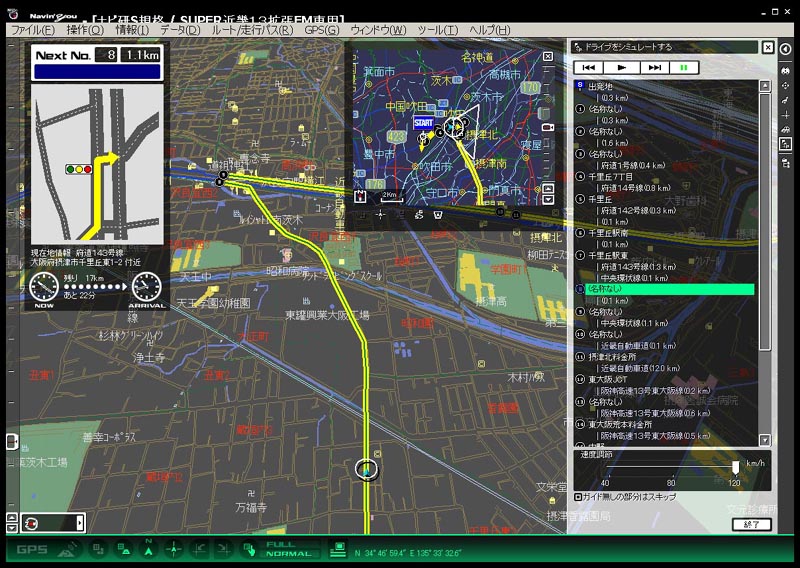The image size is (800, 568).
Task: Open the ルート/走行パス(R) menu
Action: (x=253, y=30)
